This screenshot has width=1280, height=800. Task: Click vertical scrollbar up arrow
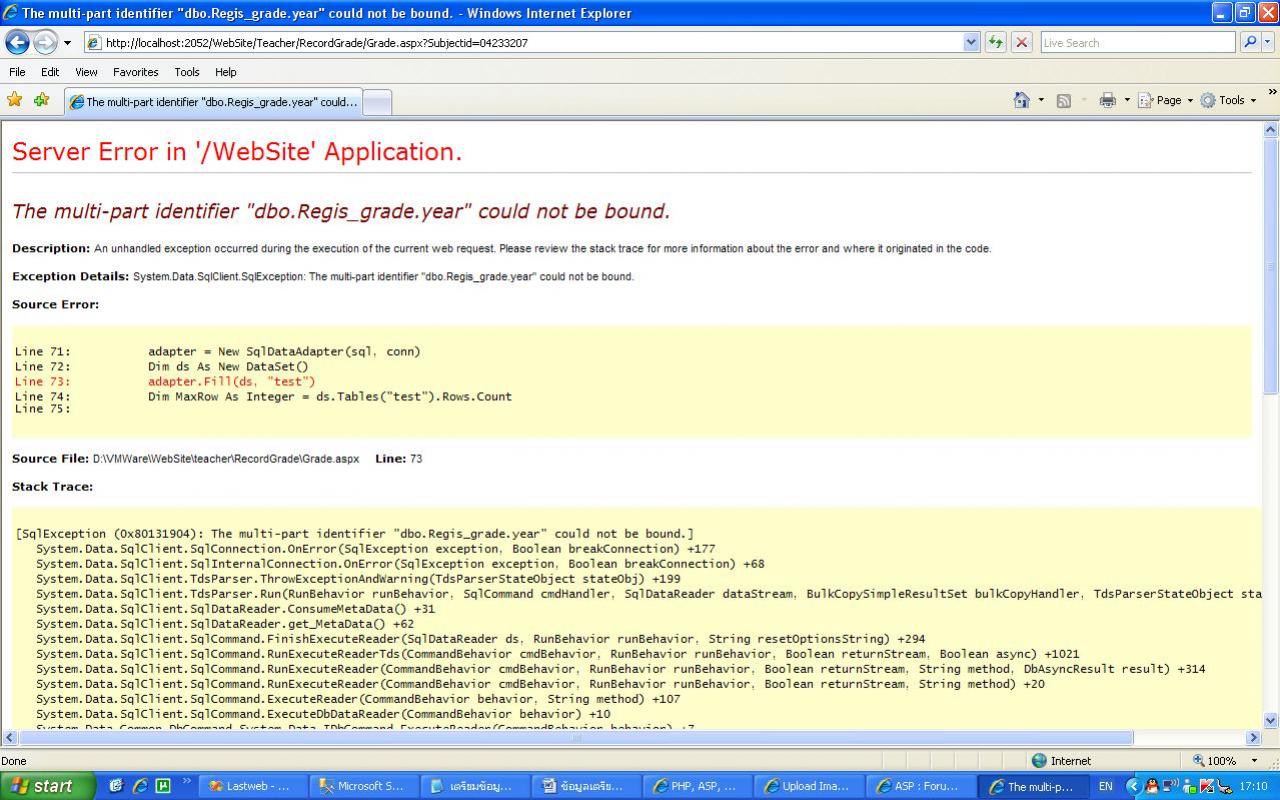pyautogui.click(x=1271, y=129)
